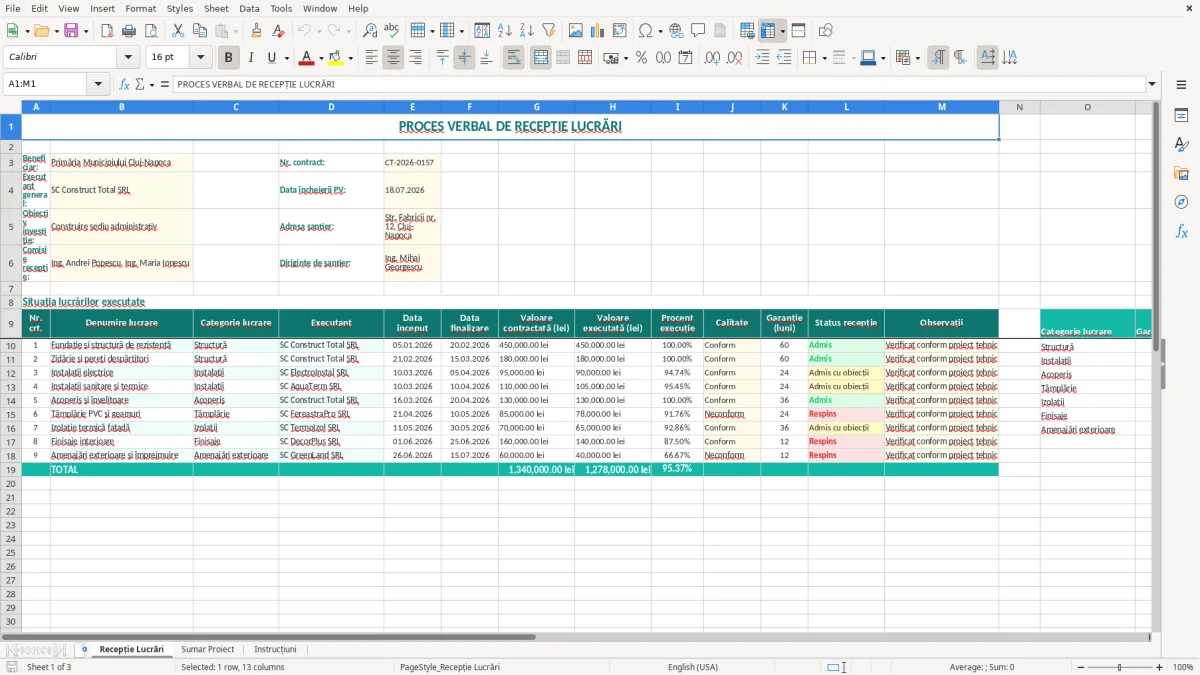Define the print area
Screen dimensions: 1200x675
[x=747, y=31]
